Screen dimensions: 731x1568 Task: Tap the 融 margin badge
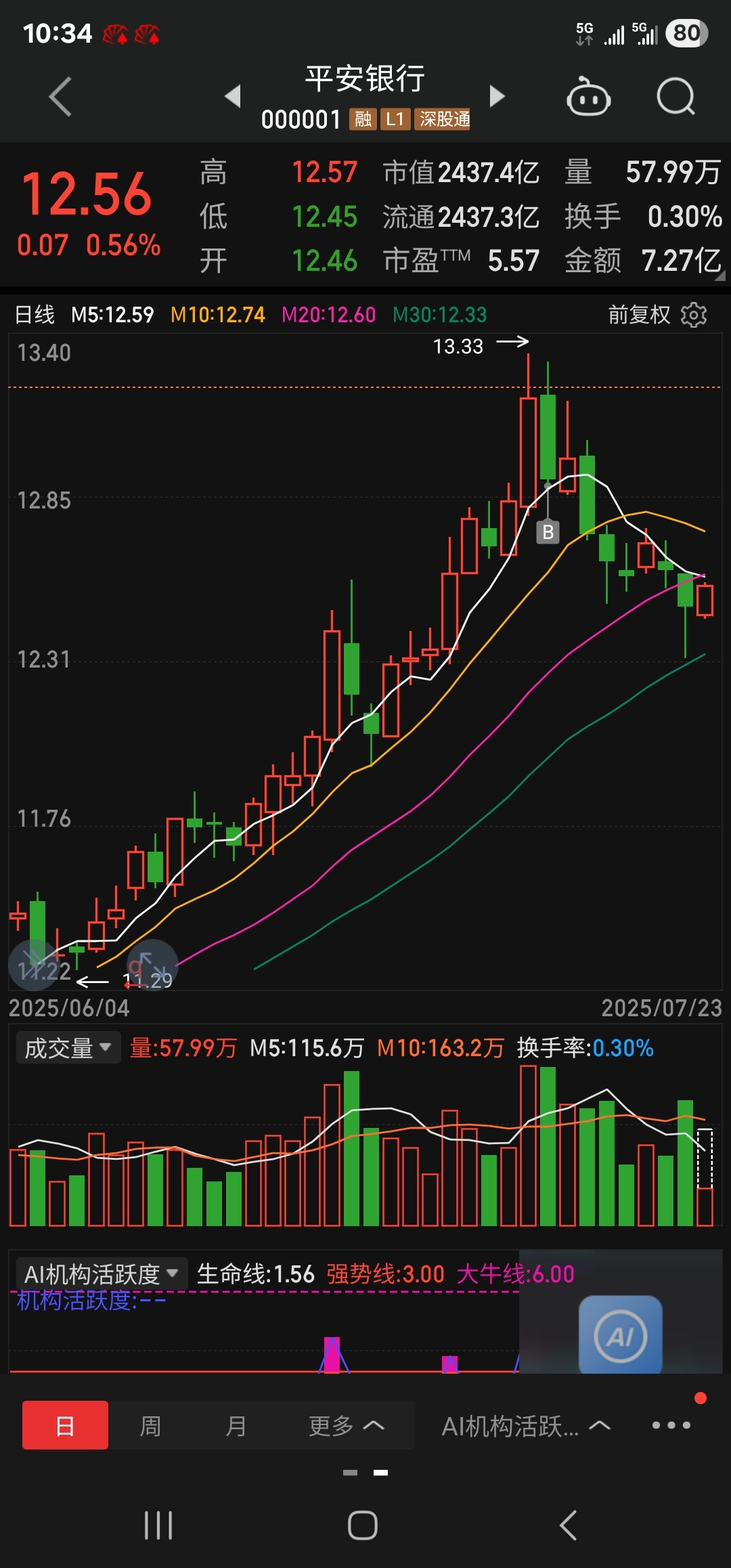363,120
